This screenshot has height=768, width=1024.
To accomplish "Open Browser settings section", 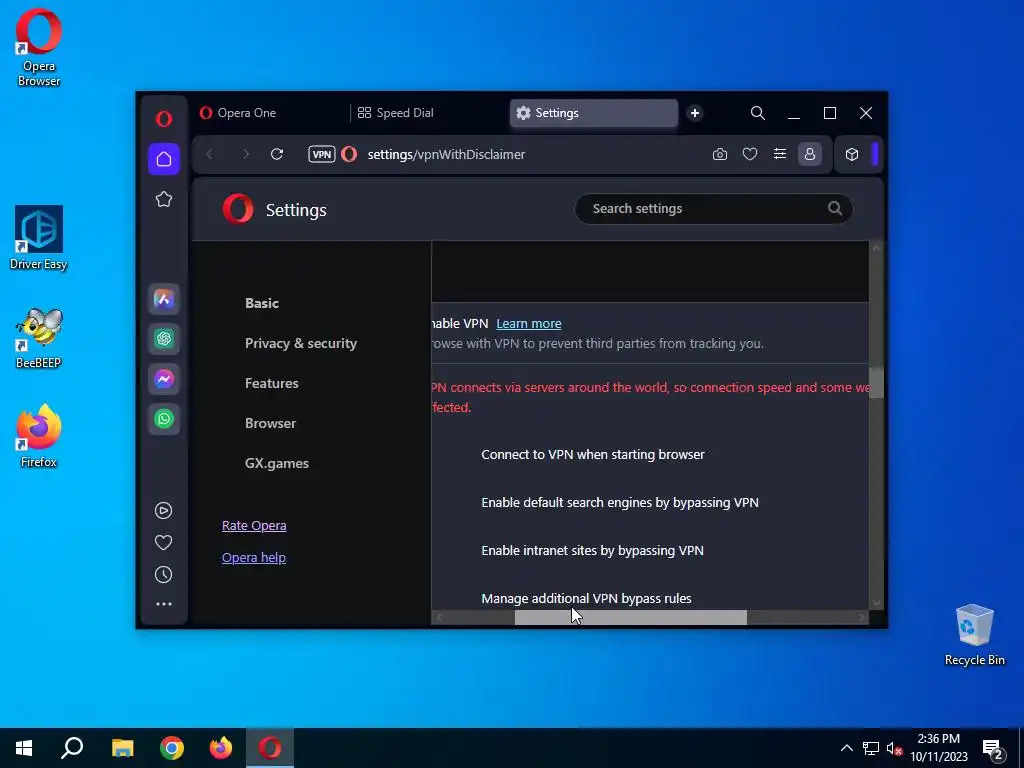I will click(270, 423).
